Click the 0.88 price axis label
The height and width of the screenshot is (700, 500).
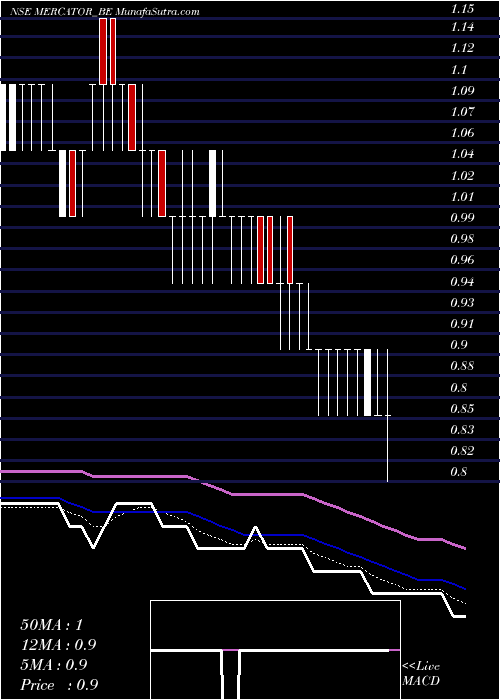[462, 366]
